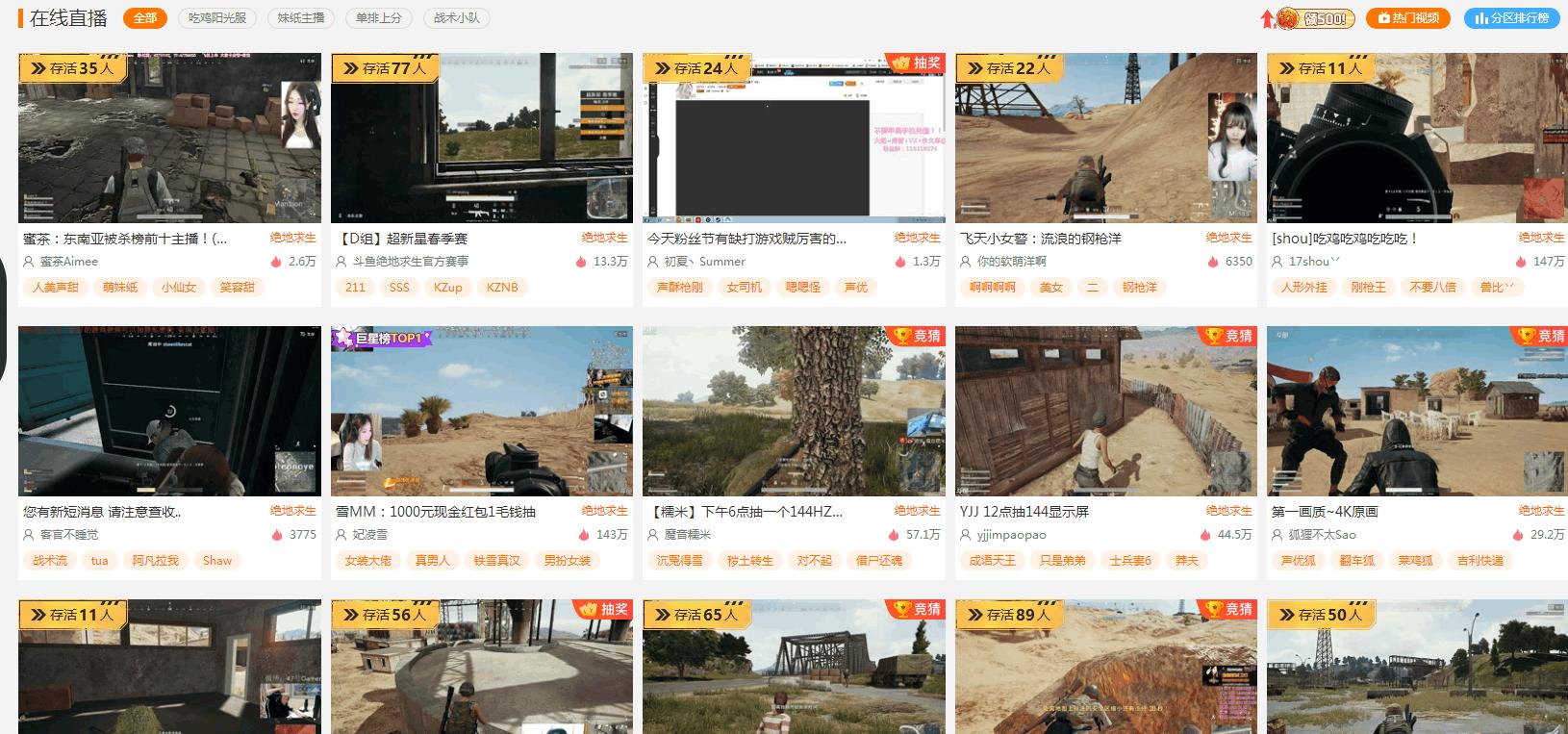
Task: Open title YJJ 12点抽144显示屏
Action: 1024,512
